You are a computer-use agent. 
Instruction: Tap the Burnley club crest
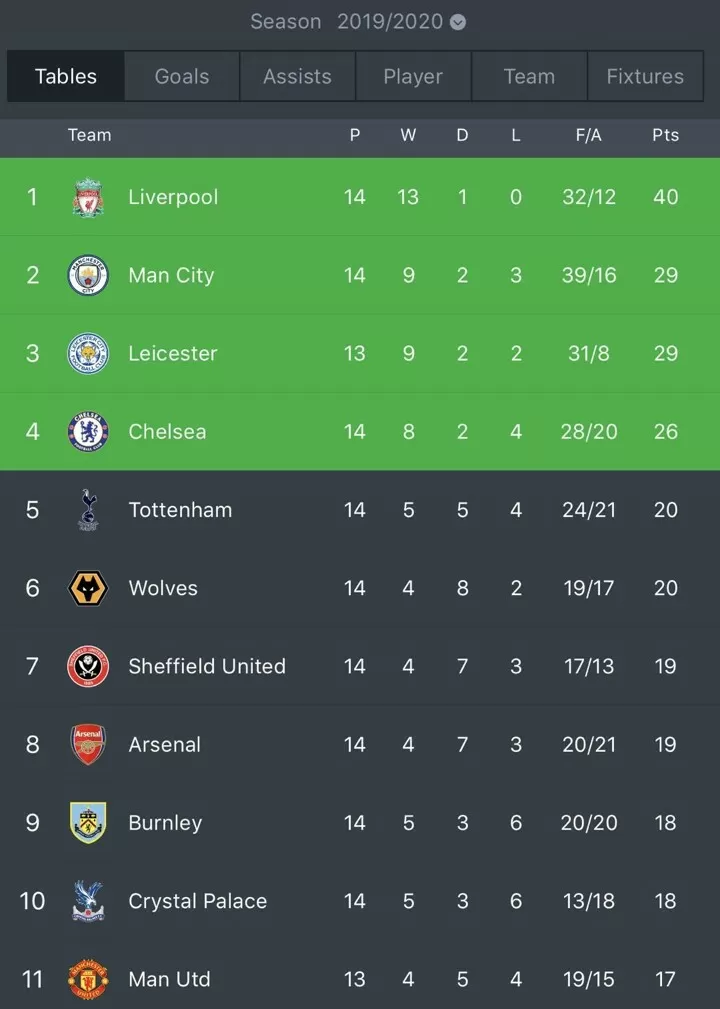point(88,822)
